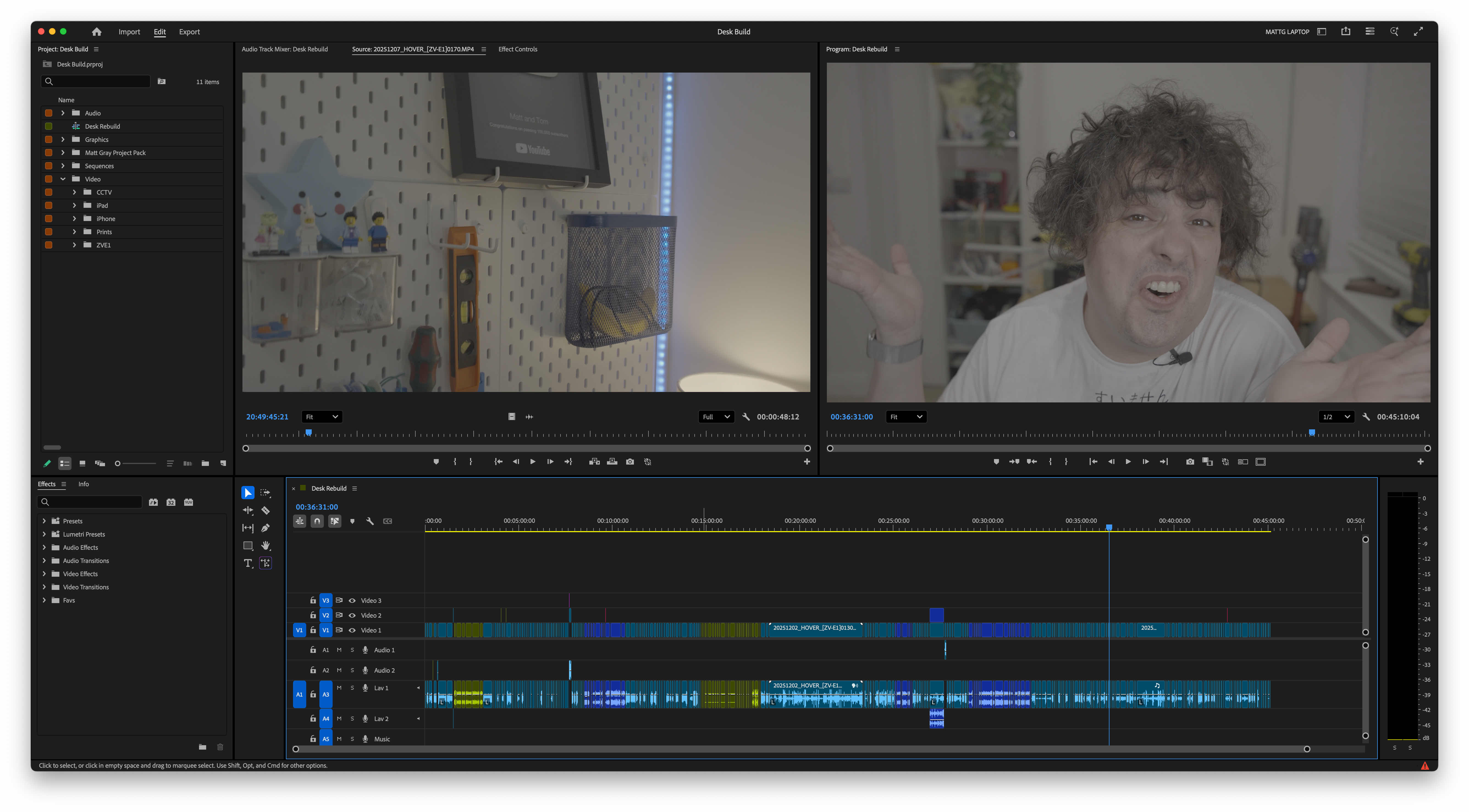Screen dimensions: 1469x812
Task: Select the Hand tool
Action: click(x=265, y=546)
